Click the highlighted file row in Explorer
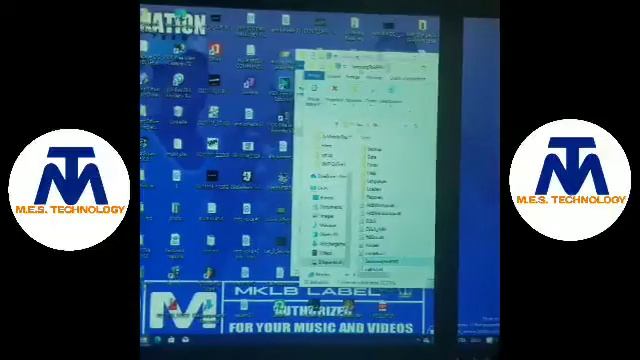 tap(398, 261)
